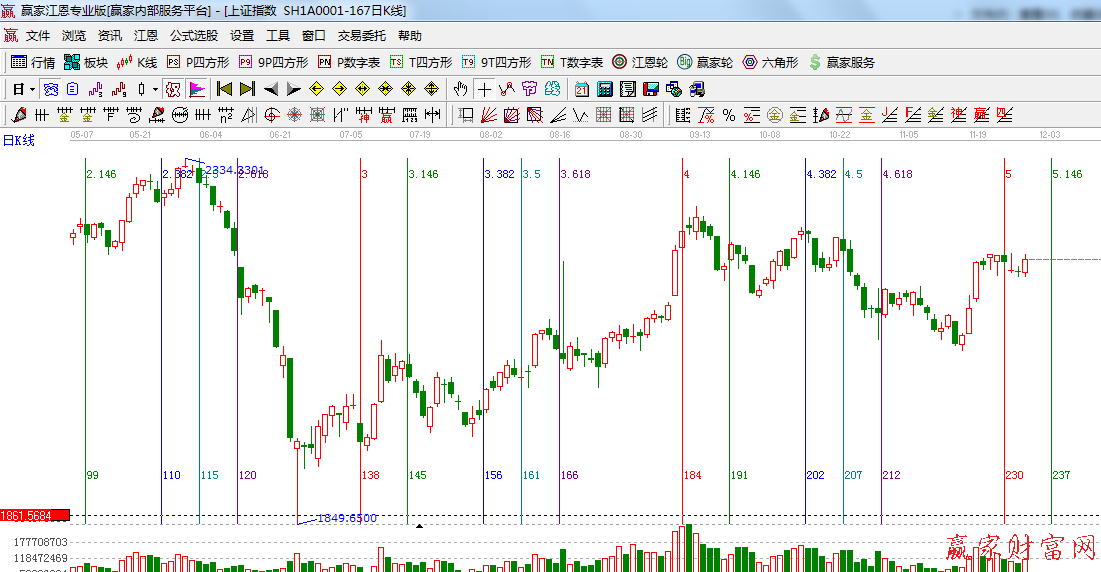This screenshot has width=1101, height=572.
Task: Open the 行情 market quotes view
Action: (x=32, y=62)
